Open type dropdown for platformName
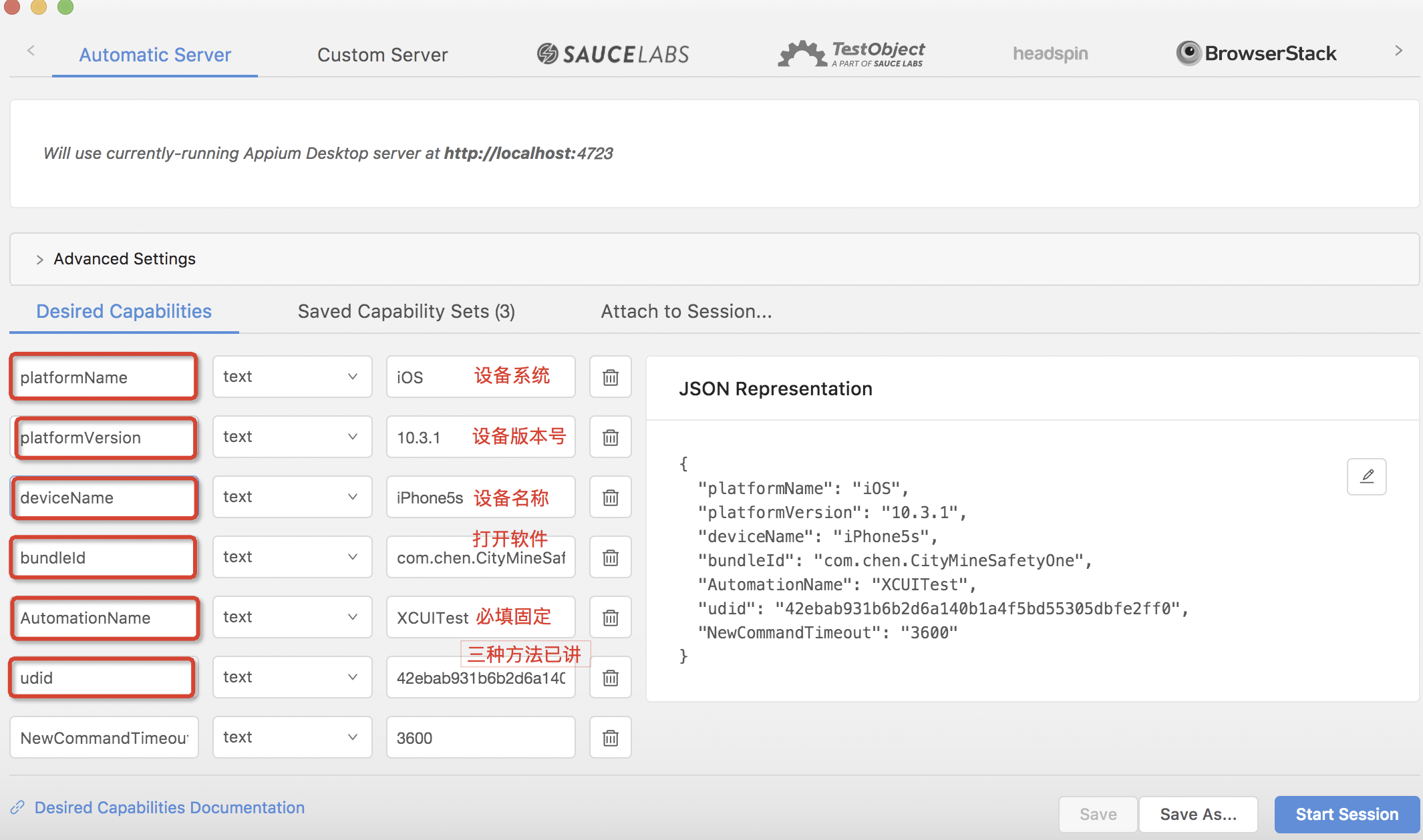Image resolution: width=1423 pixels, height=840 pixels. click(292, 377)
